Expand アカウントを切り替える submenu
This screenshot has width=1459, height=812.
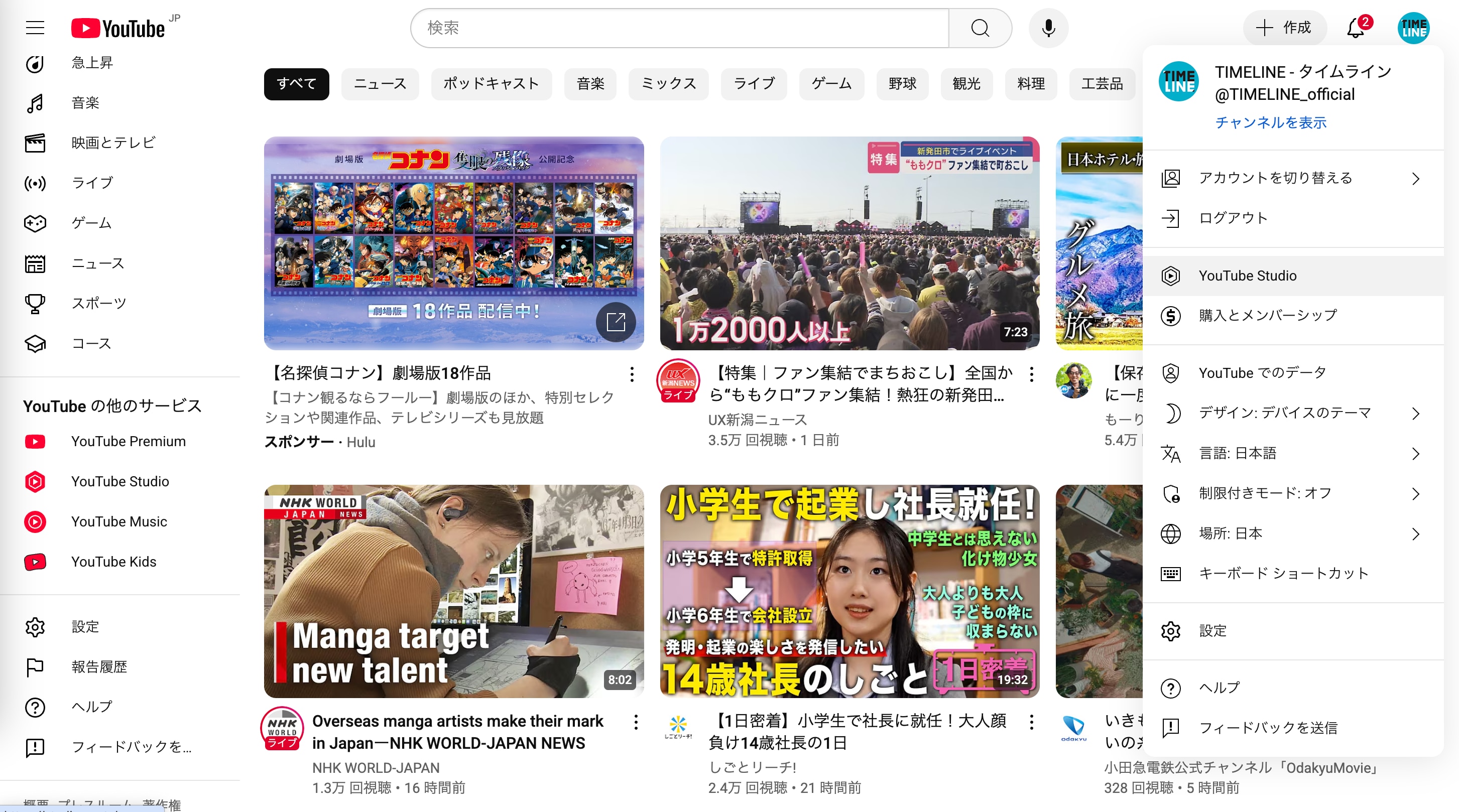click(1293, 178)
